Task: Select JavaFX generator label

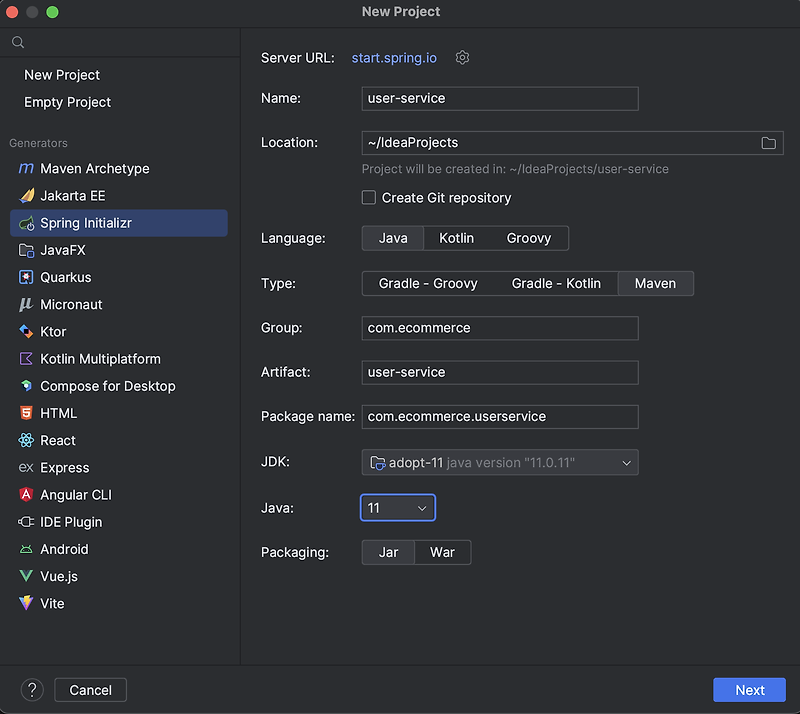Action: click(x=63, y=250)
